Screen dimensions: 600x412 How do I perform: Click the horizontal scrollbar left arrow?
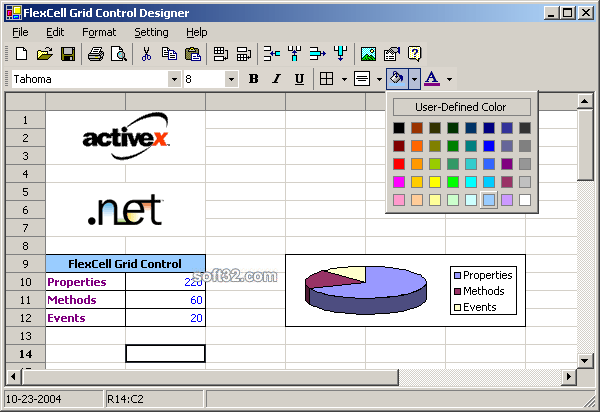click(13, 377)
